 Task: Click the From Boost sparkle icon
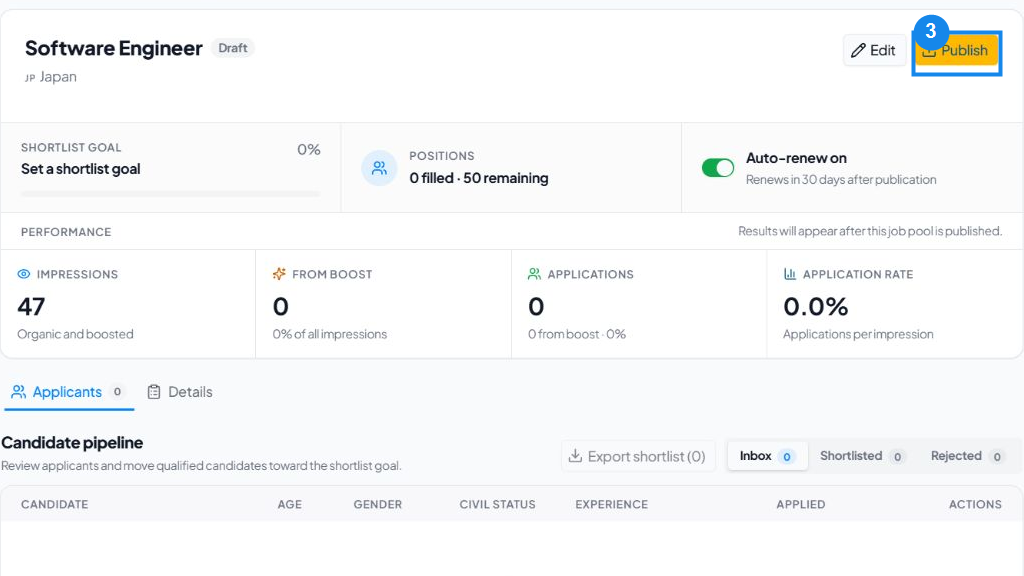(280, 274)
